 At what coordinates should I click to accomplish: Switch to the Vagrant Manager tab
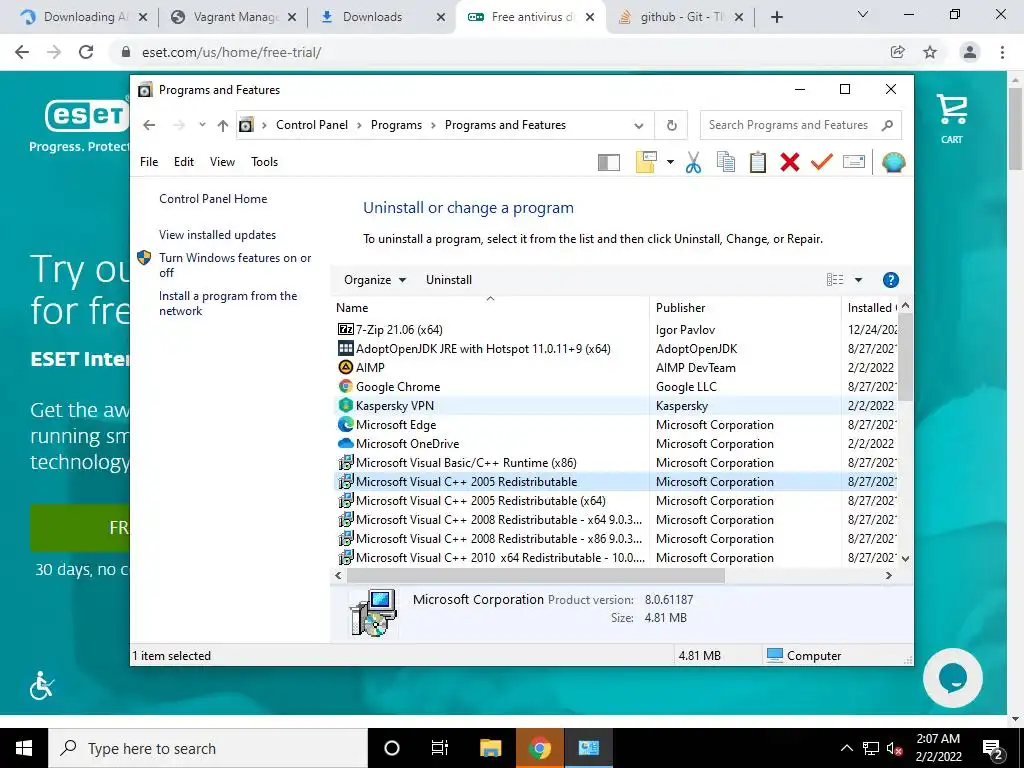(x=232, y=17)
